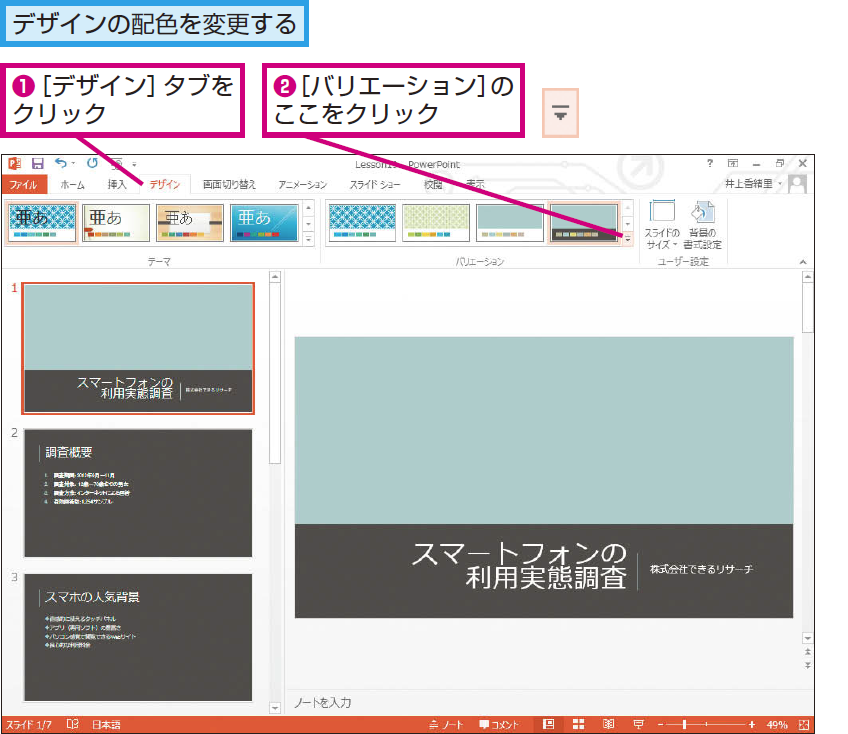Open Slide Size (スライドのサイズ) menu
The height and width of the screenshot is (734, 848).
click(x=662, y=224)
